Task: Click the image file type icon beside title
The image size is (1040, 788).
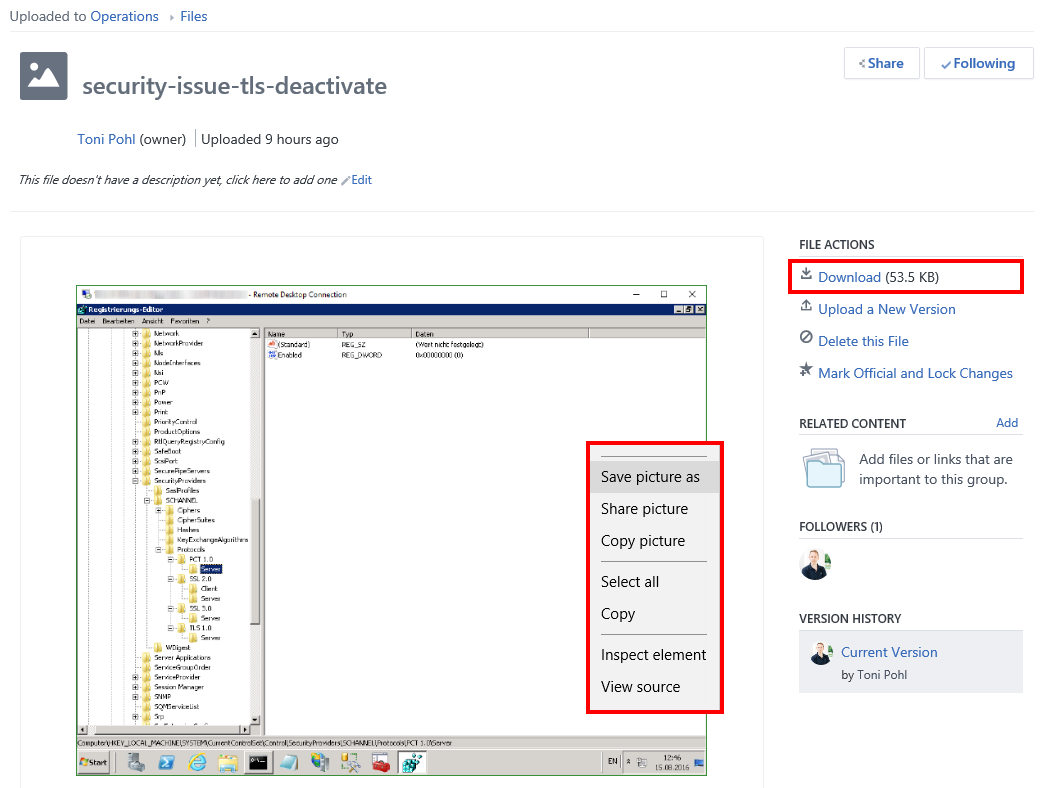Action: tap(44, 76)
